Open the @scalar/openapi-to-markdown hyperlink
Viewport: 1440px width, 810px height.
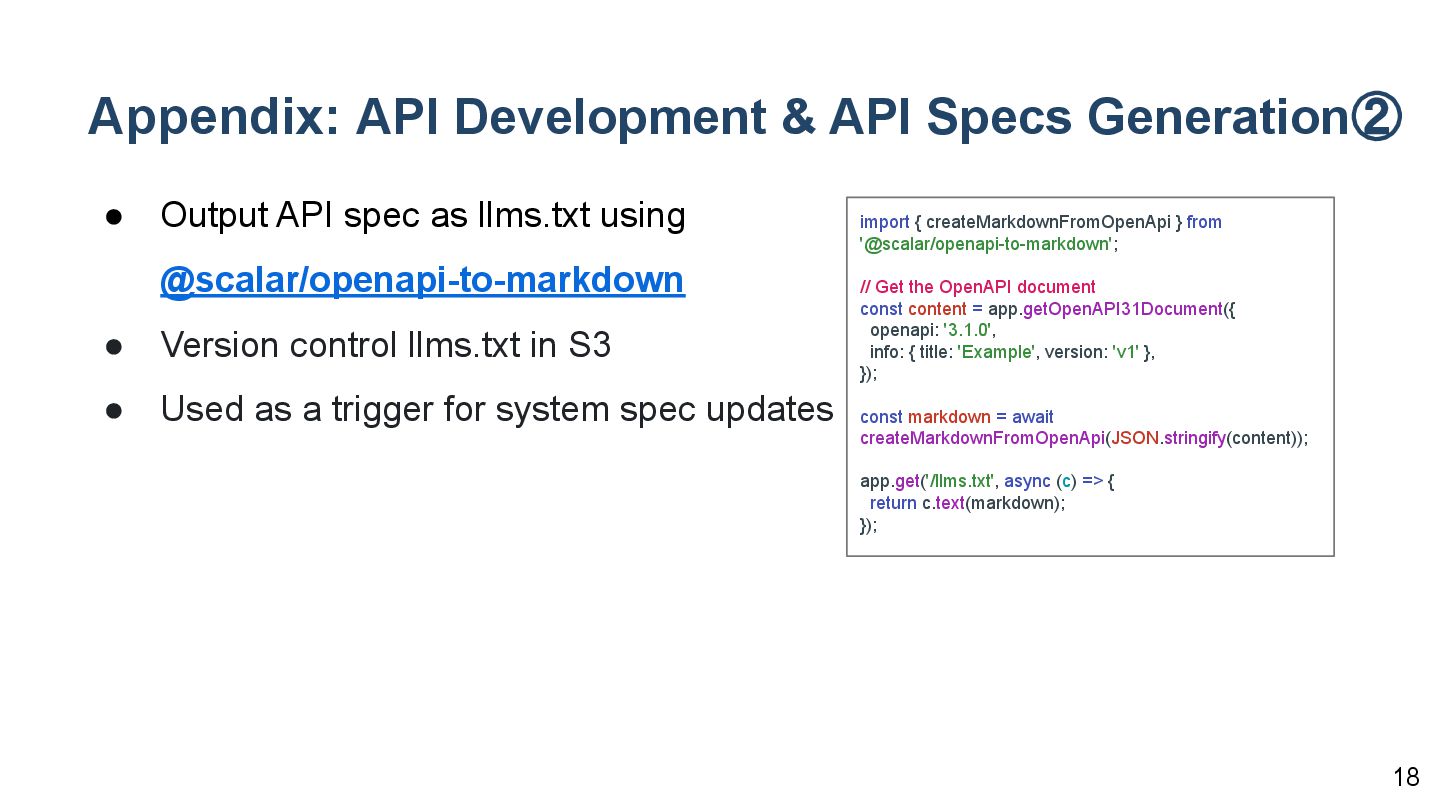point(422,280)
